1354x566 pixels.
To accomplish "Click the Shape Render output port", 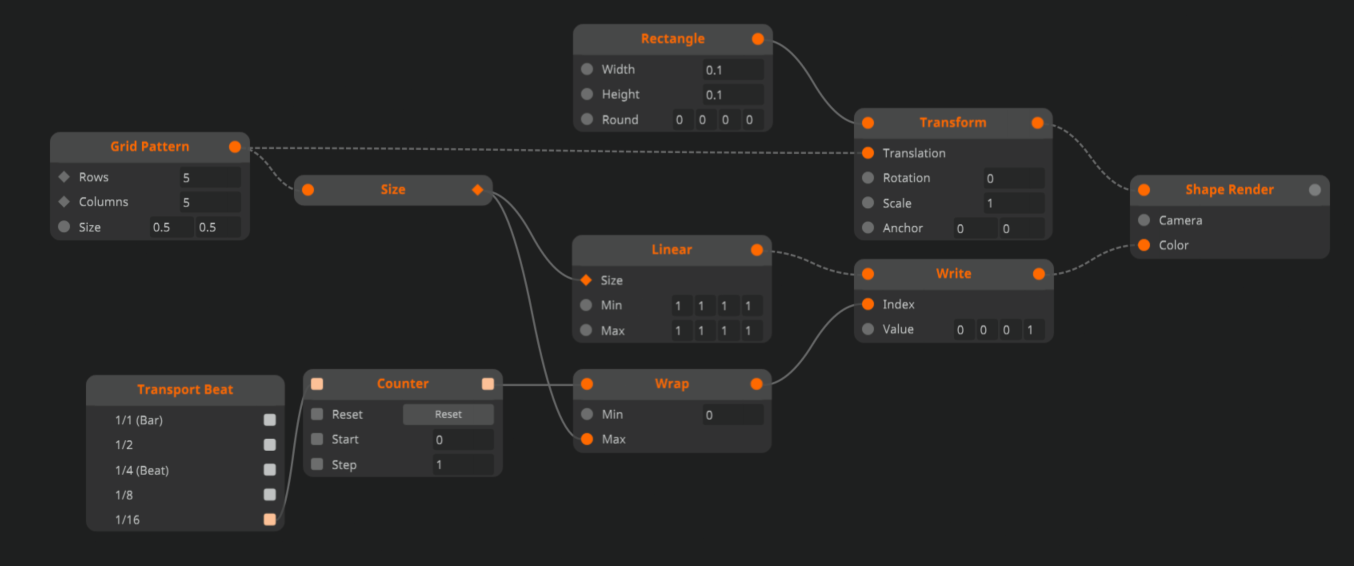I will point(1315,190).
